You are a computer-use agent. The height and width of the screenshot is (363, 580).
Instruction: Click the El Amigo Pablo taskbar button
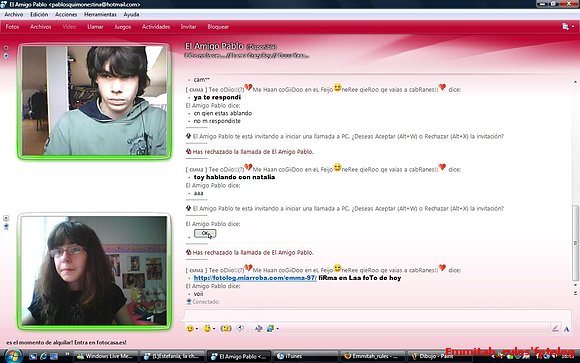point(239,356)
